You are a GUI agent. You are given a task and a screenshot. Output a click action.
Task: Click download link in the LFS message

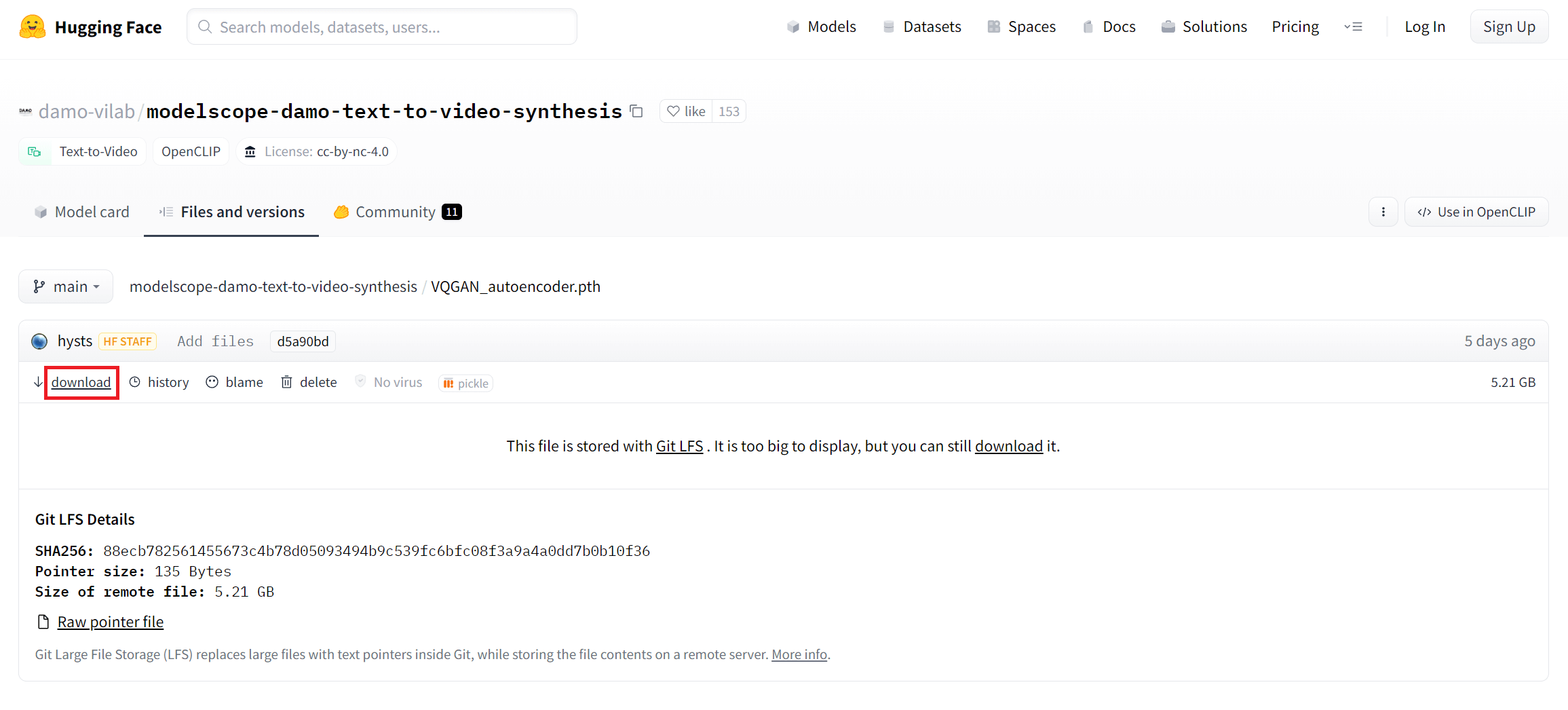pos(1009,446)
